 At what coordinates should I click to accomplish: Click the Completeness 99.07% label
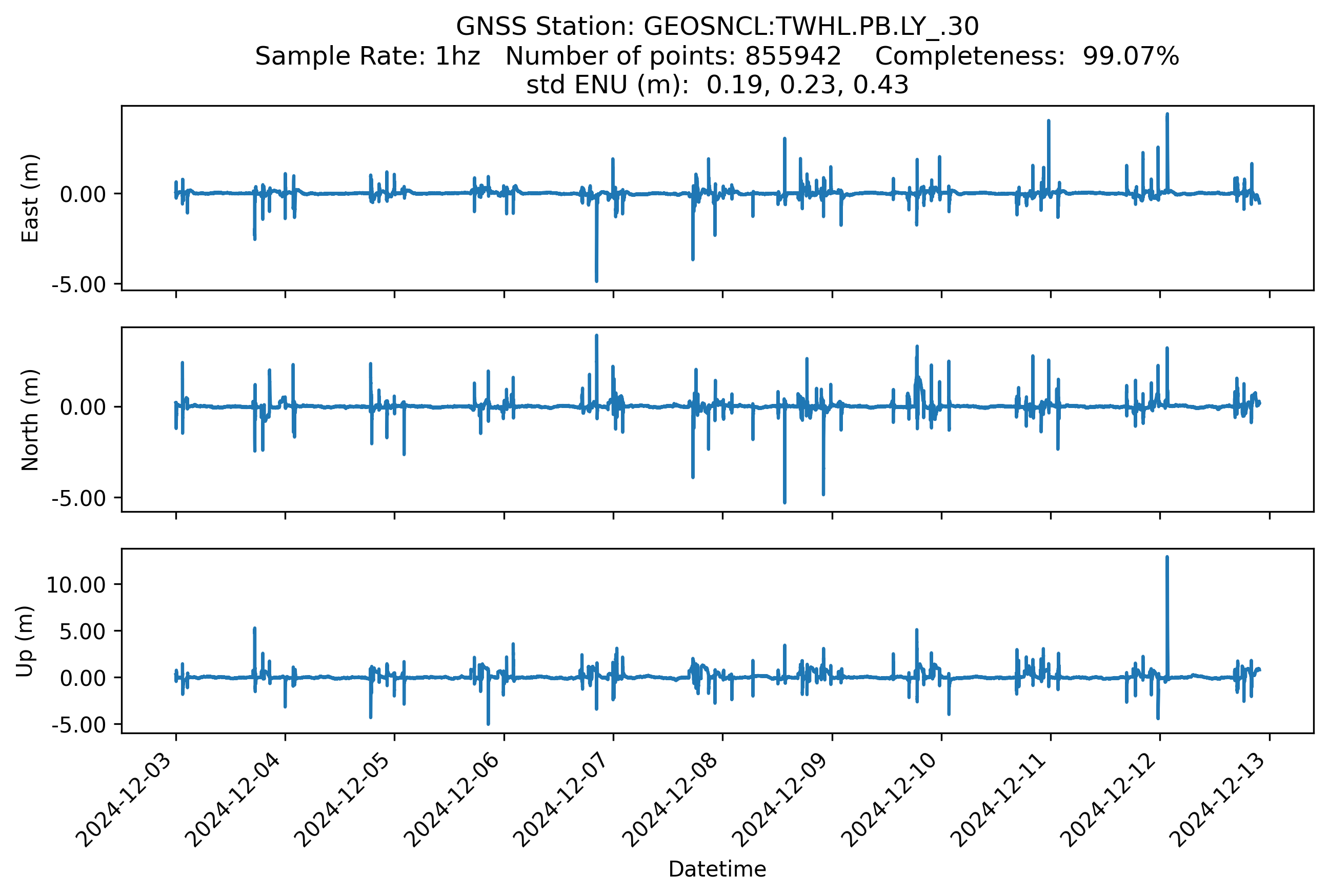(x=1026, y=56)
